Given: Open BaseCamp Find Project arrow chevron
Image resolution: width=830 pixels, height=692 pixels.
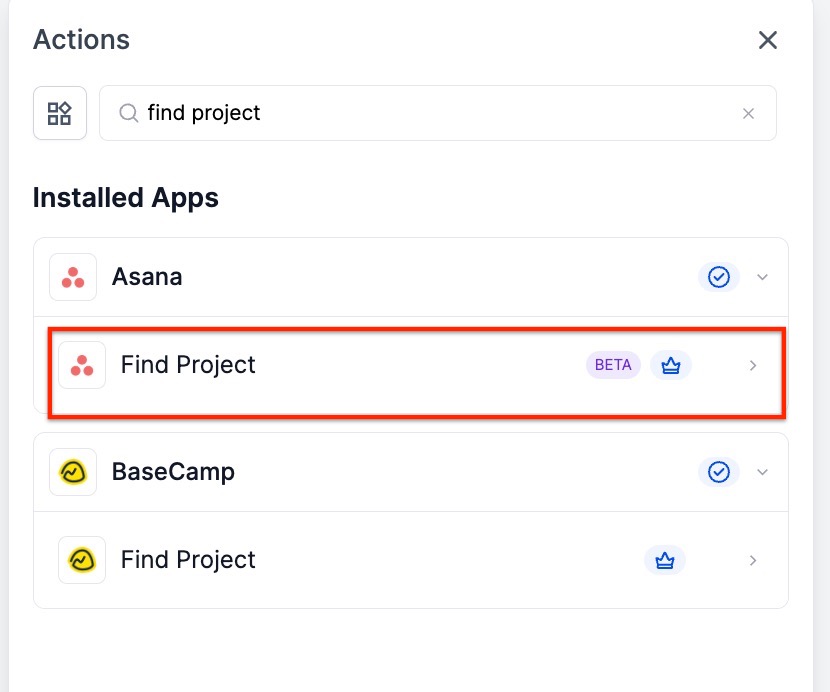Looking at the screenshot, I should tap(753, 560).
